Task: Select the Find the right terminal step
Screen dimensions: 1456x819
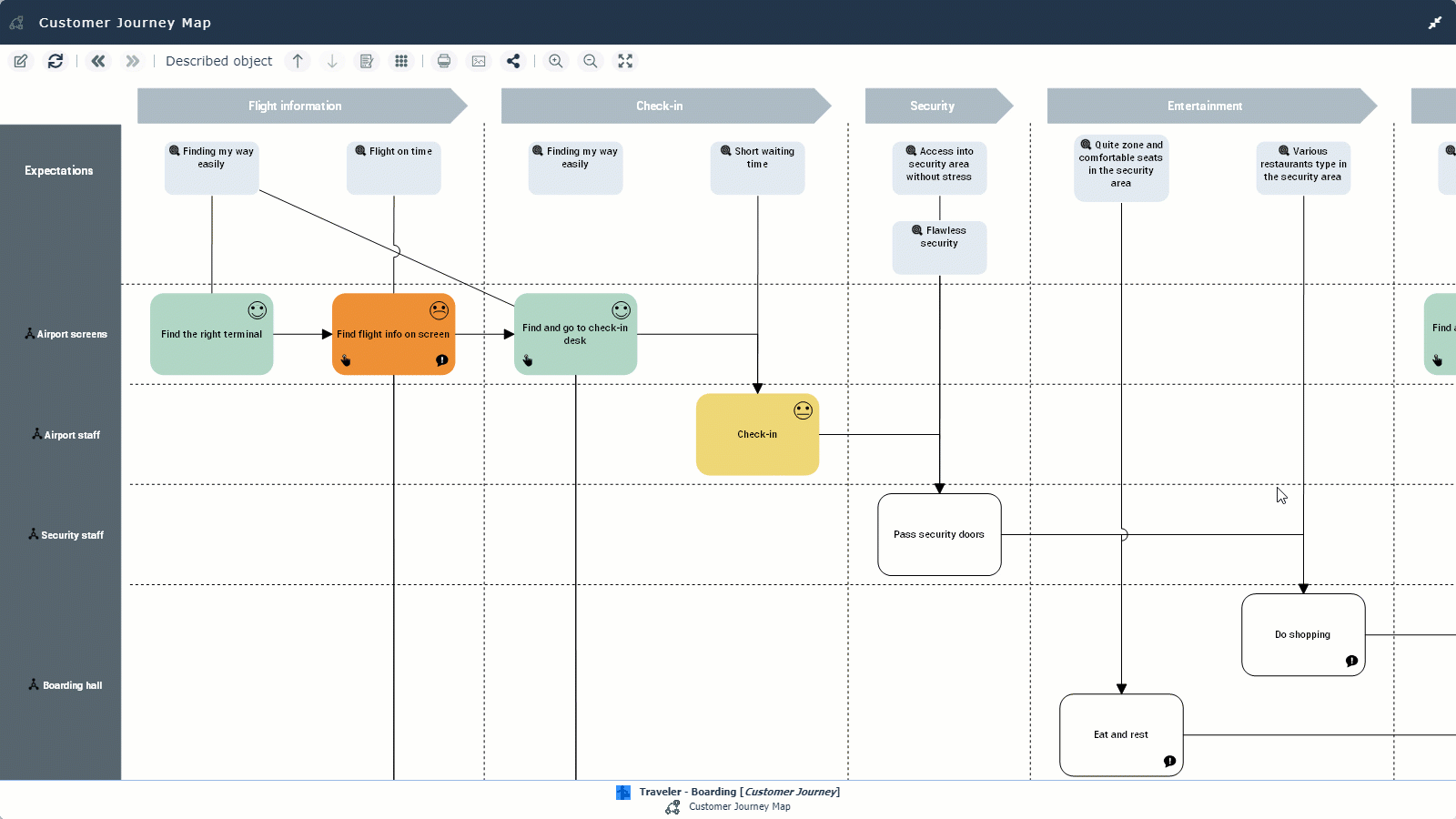Action: tap(212, 334)
